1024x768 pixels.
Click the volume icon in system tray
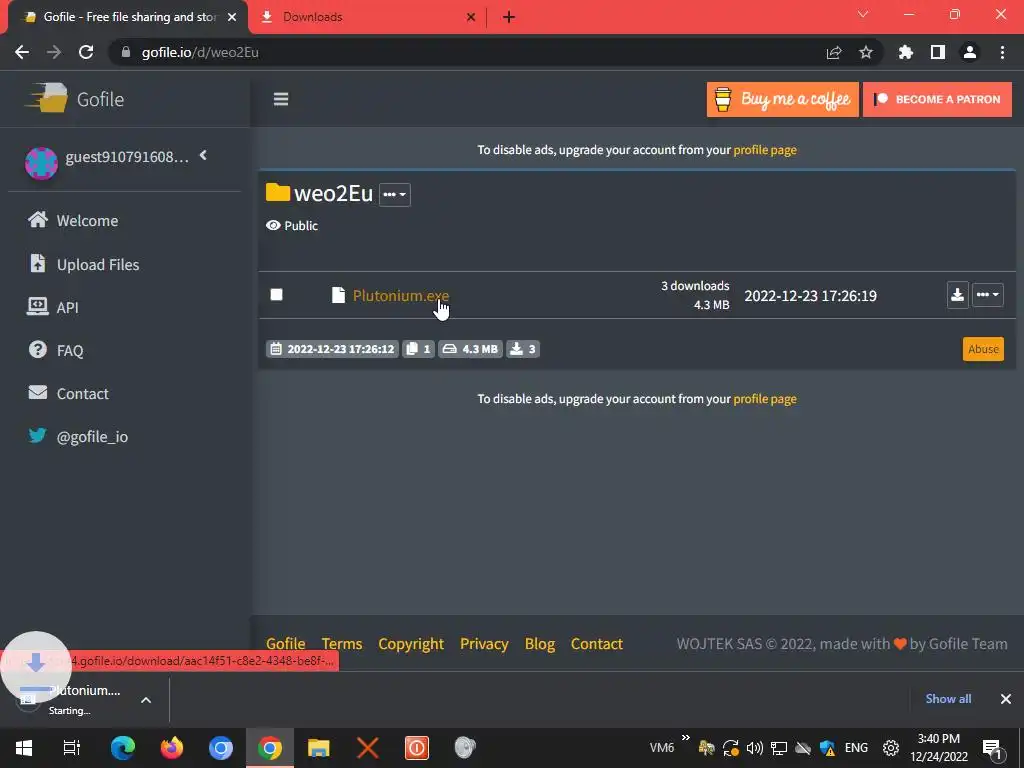[754, 748]
